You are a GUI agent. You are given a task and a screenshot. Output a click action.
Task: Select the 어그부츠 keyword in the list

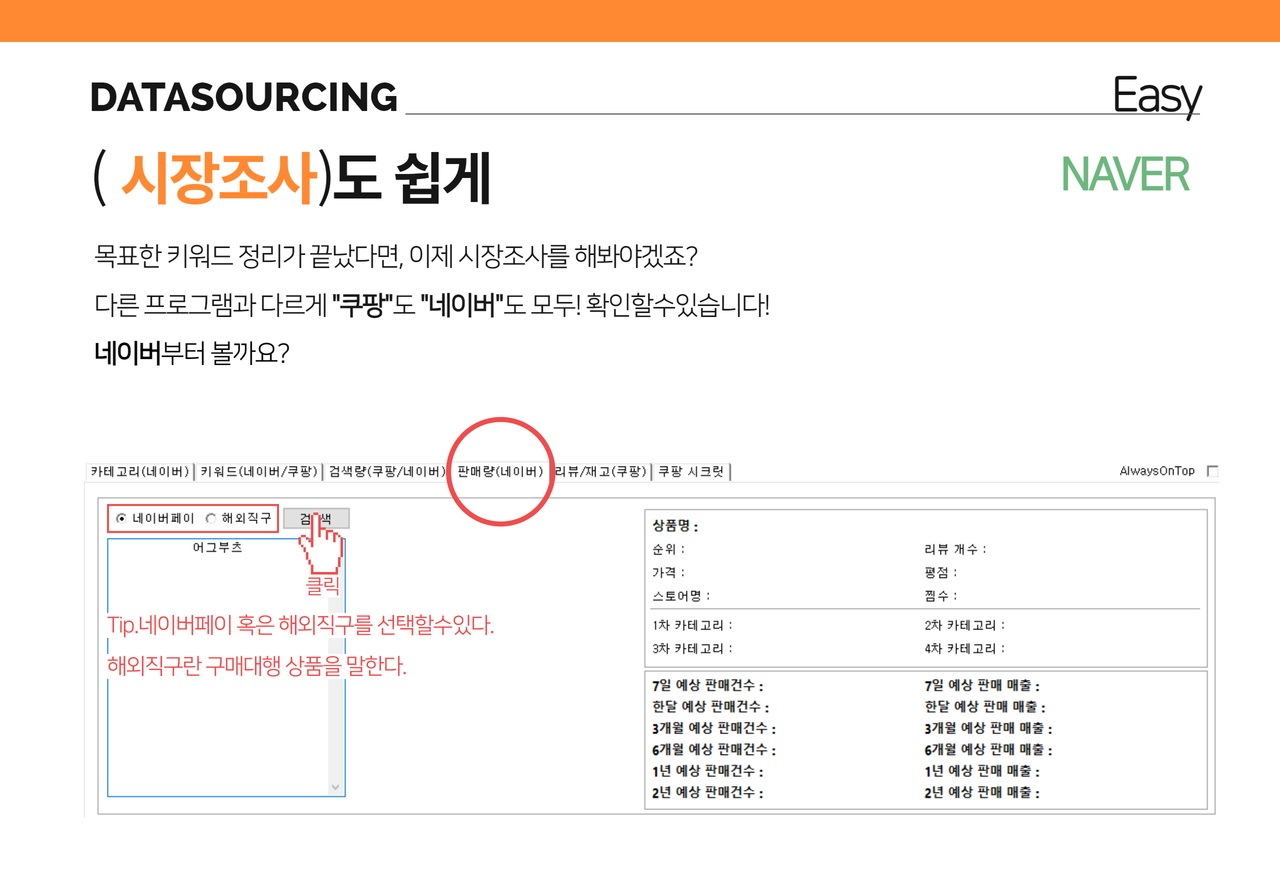coord(217,548)
